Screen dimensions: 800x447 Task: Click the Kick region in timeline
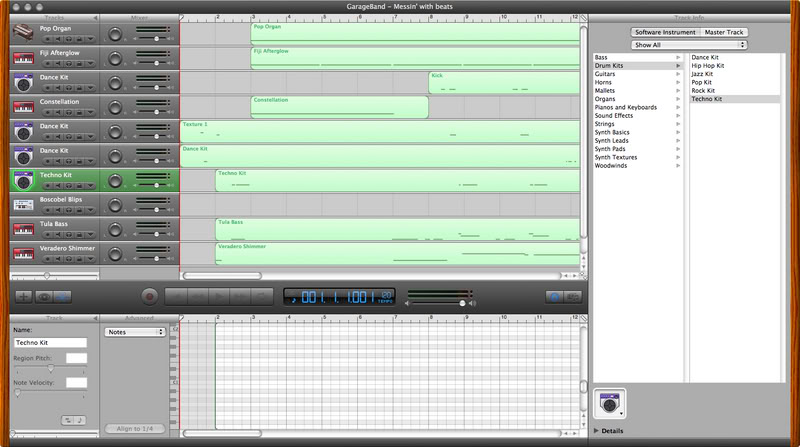pos(504,83)
